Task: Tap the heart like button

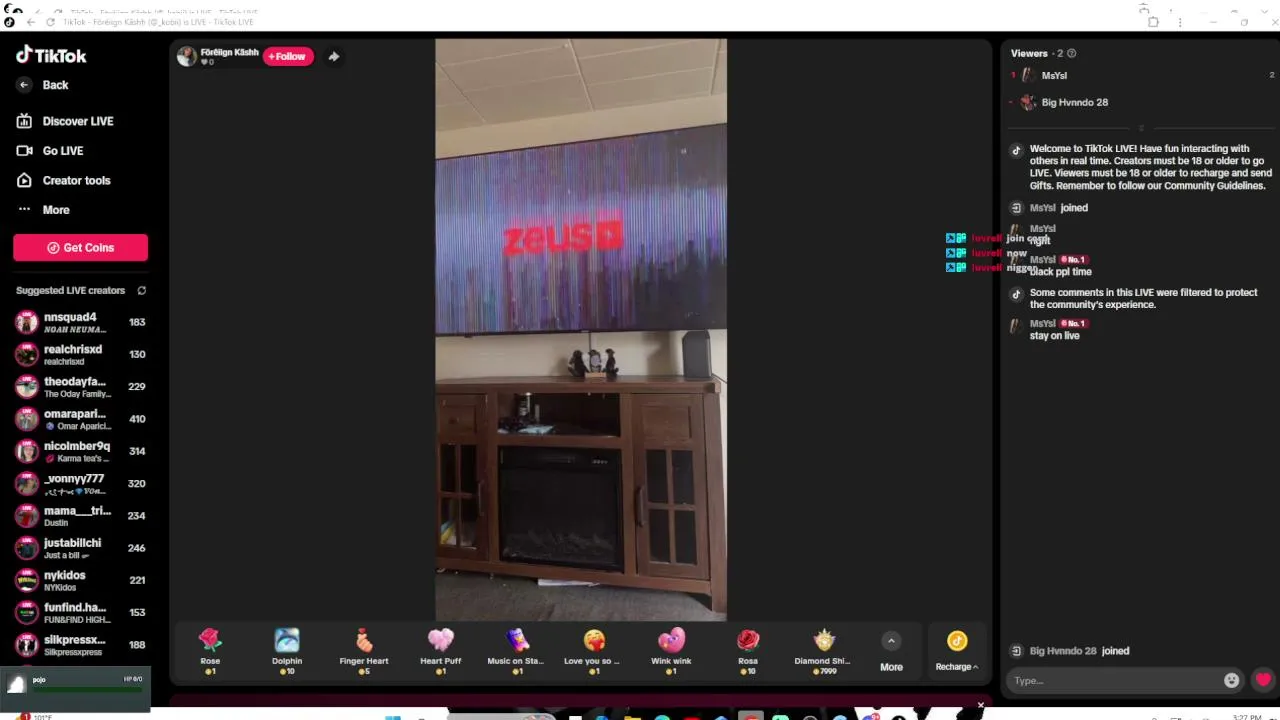Action: point(1263,680)
